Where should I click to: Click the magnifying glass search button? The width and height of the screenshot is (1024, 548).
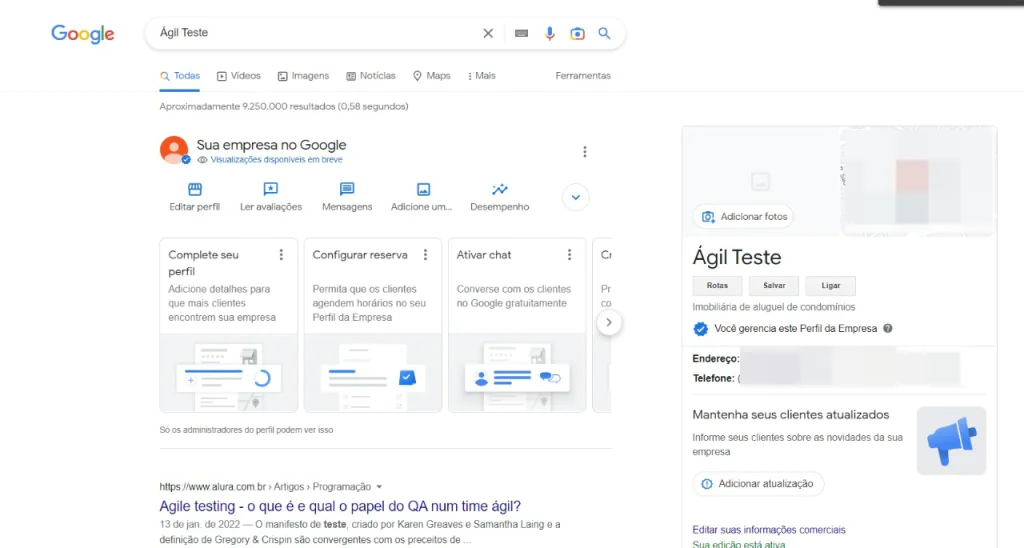(605, 33)
